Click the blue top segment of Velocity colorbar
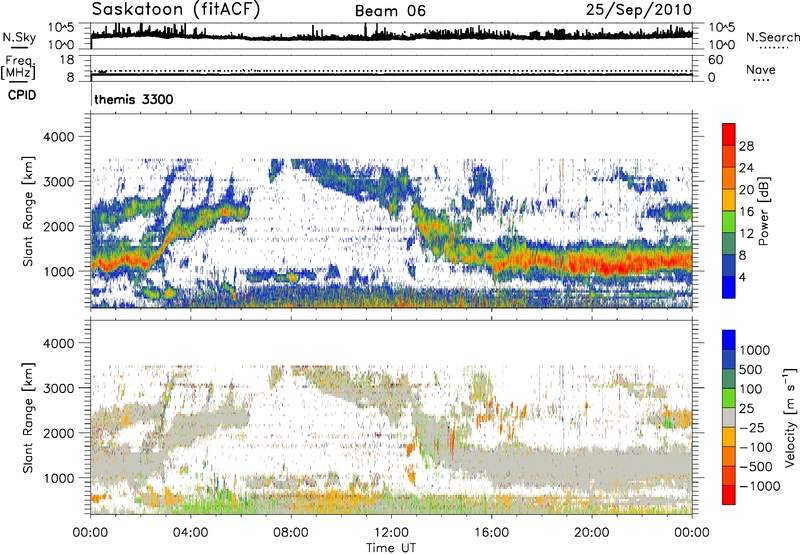 (729, 340)
